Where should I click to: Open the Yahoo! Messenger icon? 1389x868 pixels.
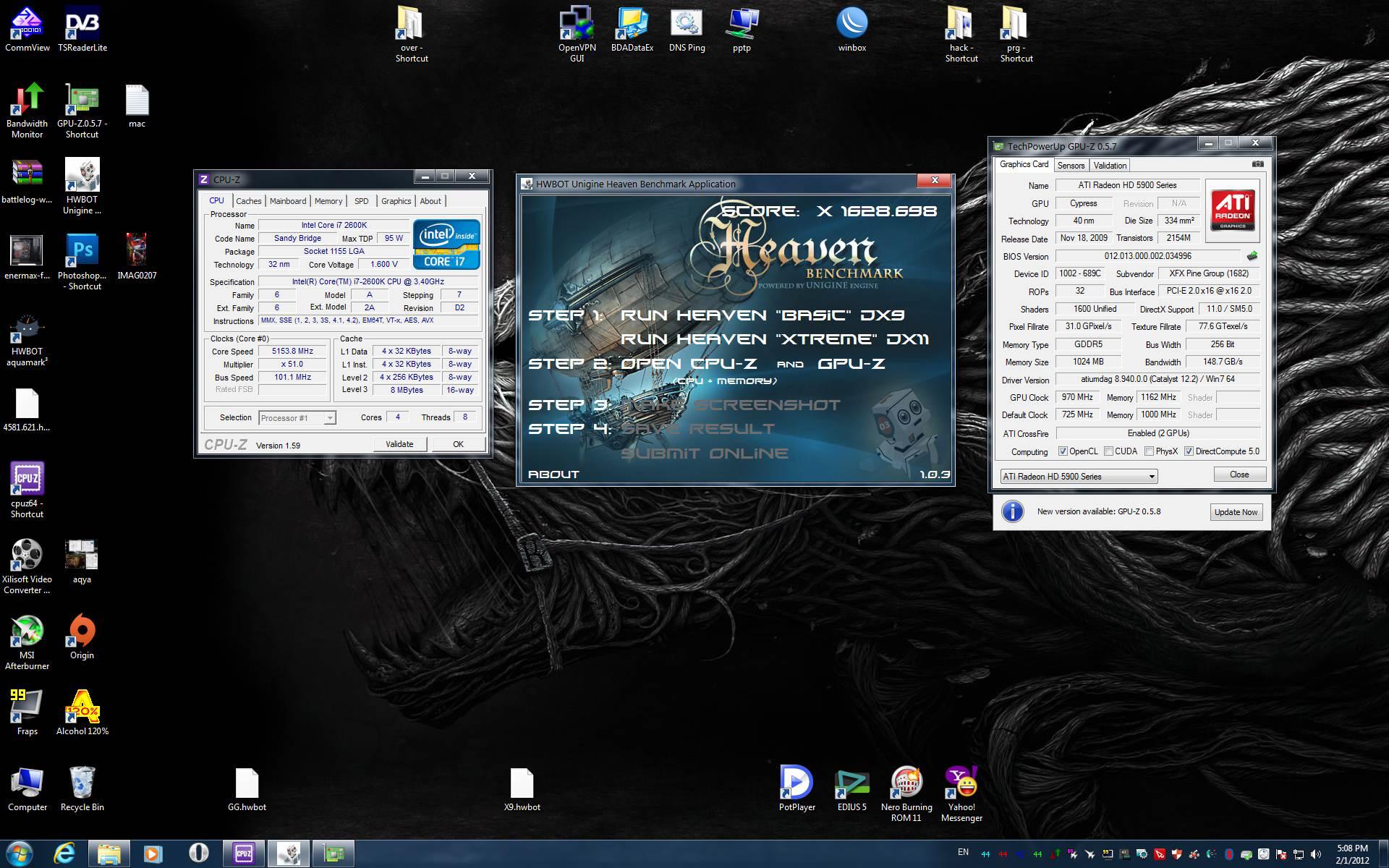(961, 793)
